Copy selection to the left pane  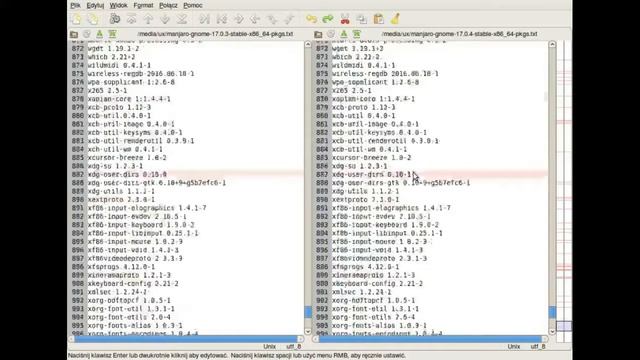coord(222,19)
